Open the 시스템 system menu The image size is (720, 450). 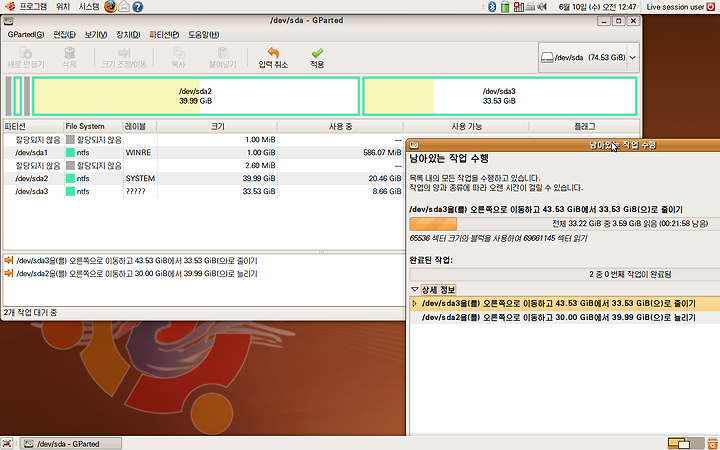89,7
